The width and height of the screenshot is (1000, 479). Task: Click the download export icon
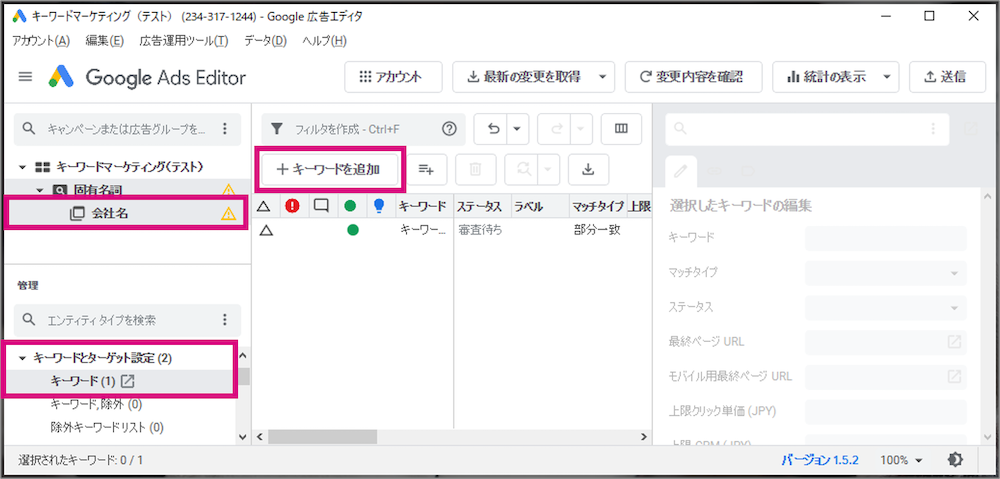[x=589, y=169]
